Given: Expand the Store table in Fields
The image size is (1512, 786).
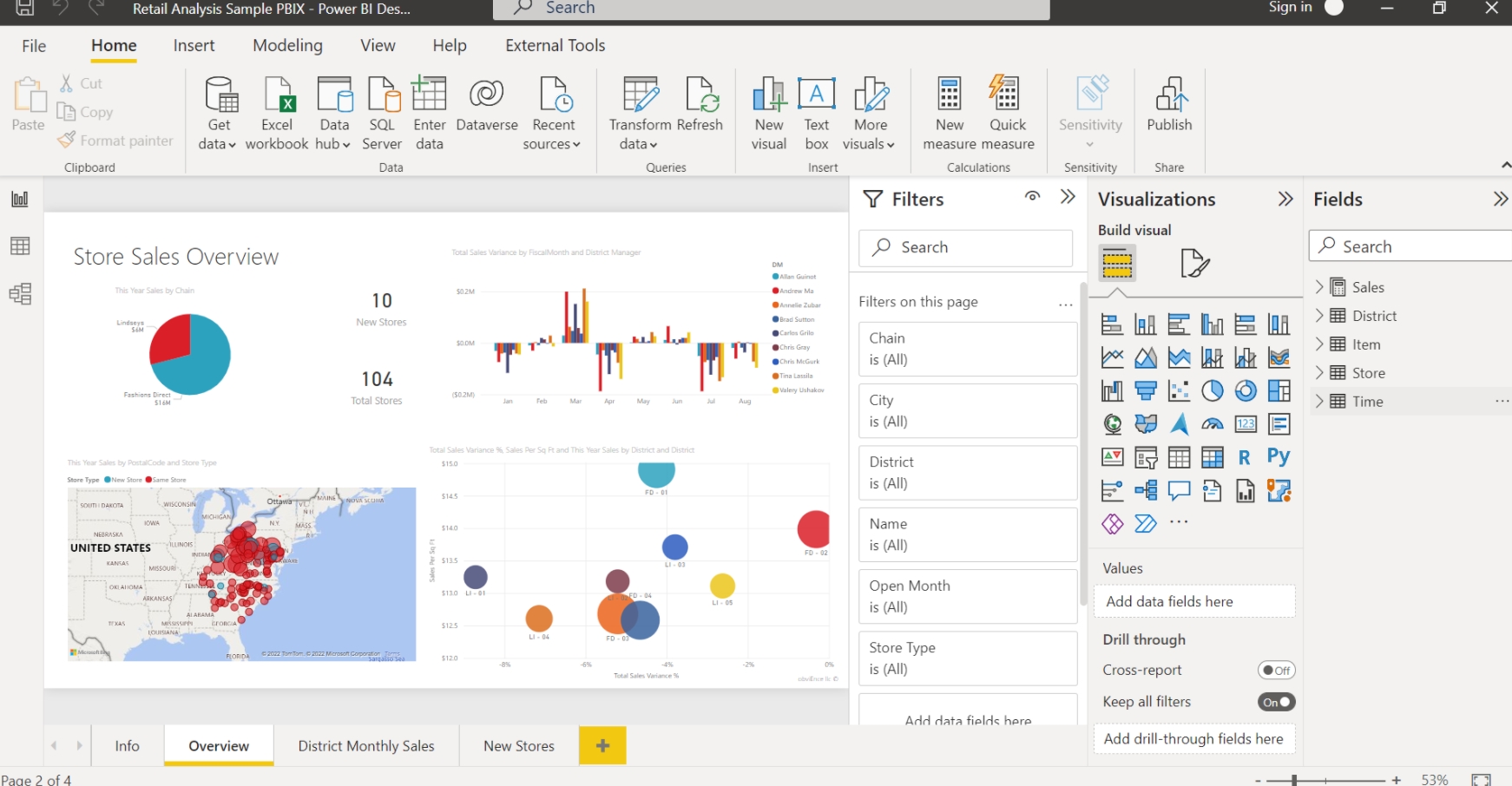Looking at the screenshot, I should click(1319, 373).
